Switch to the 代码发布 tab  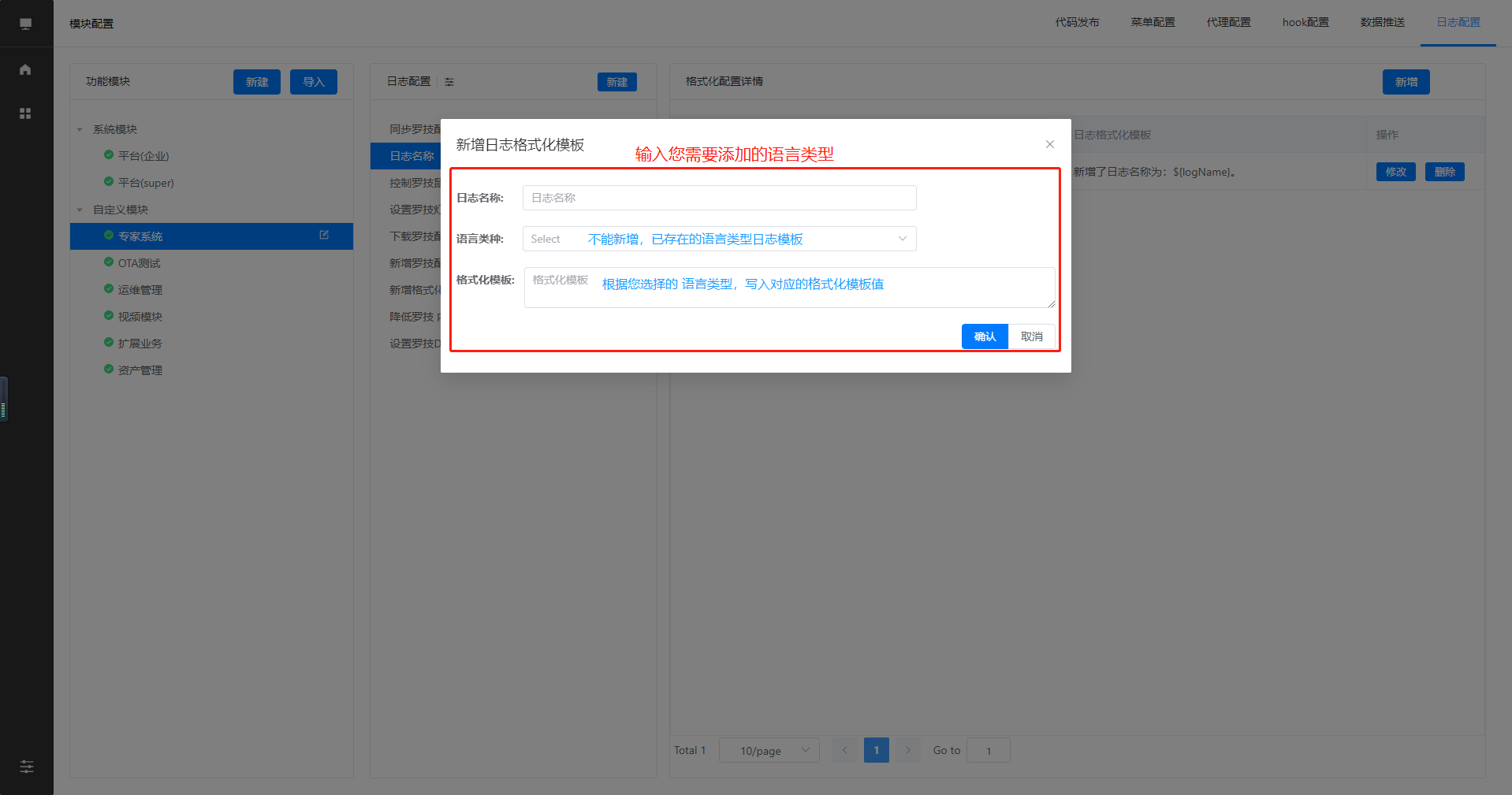tap(1077, 22)
